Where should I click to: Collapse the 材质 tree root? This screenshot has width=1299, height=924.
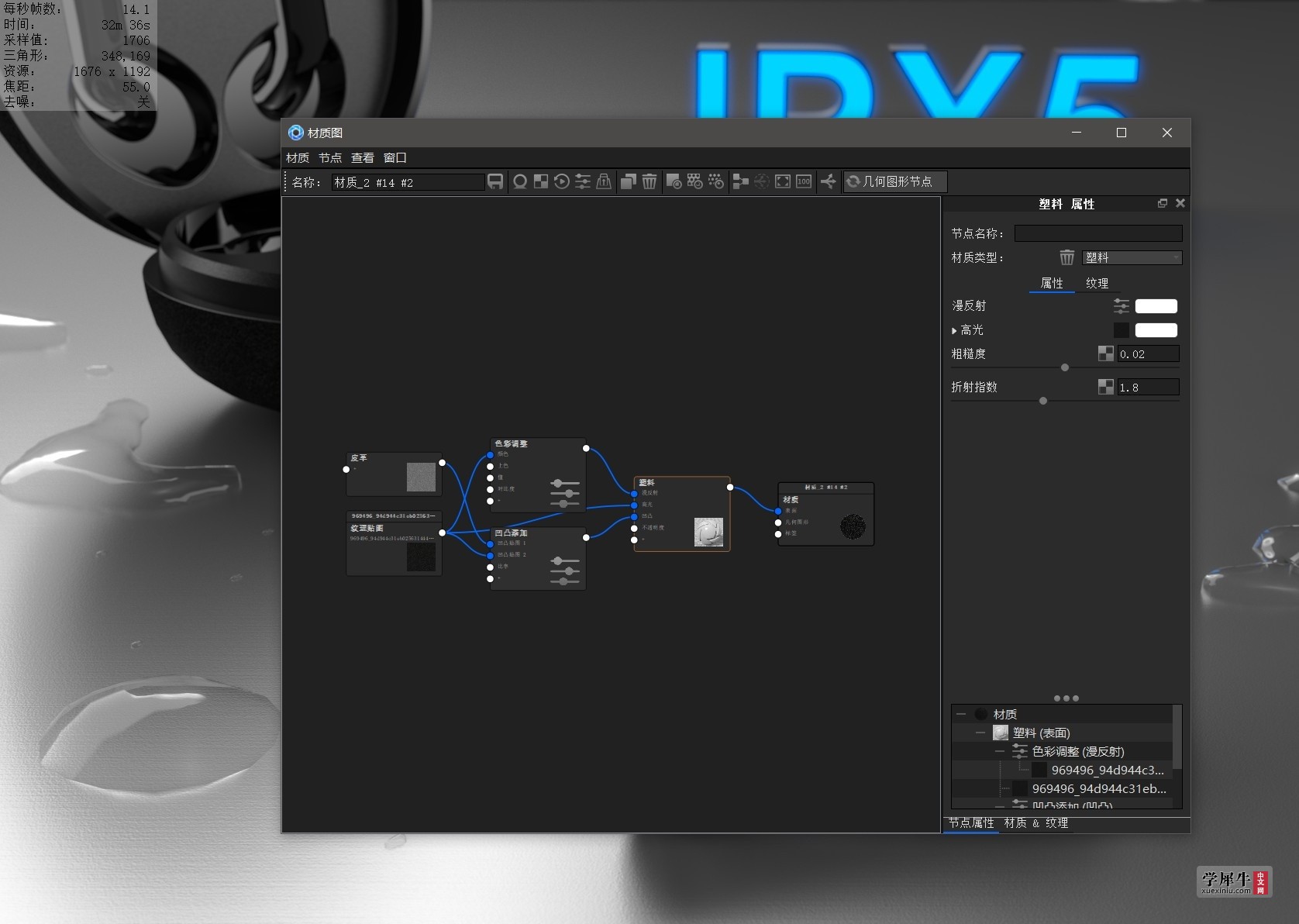(x=961, y=714)
